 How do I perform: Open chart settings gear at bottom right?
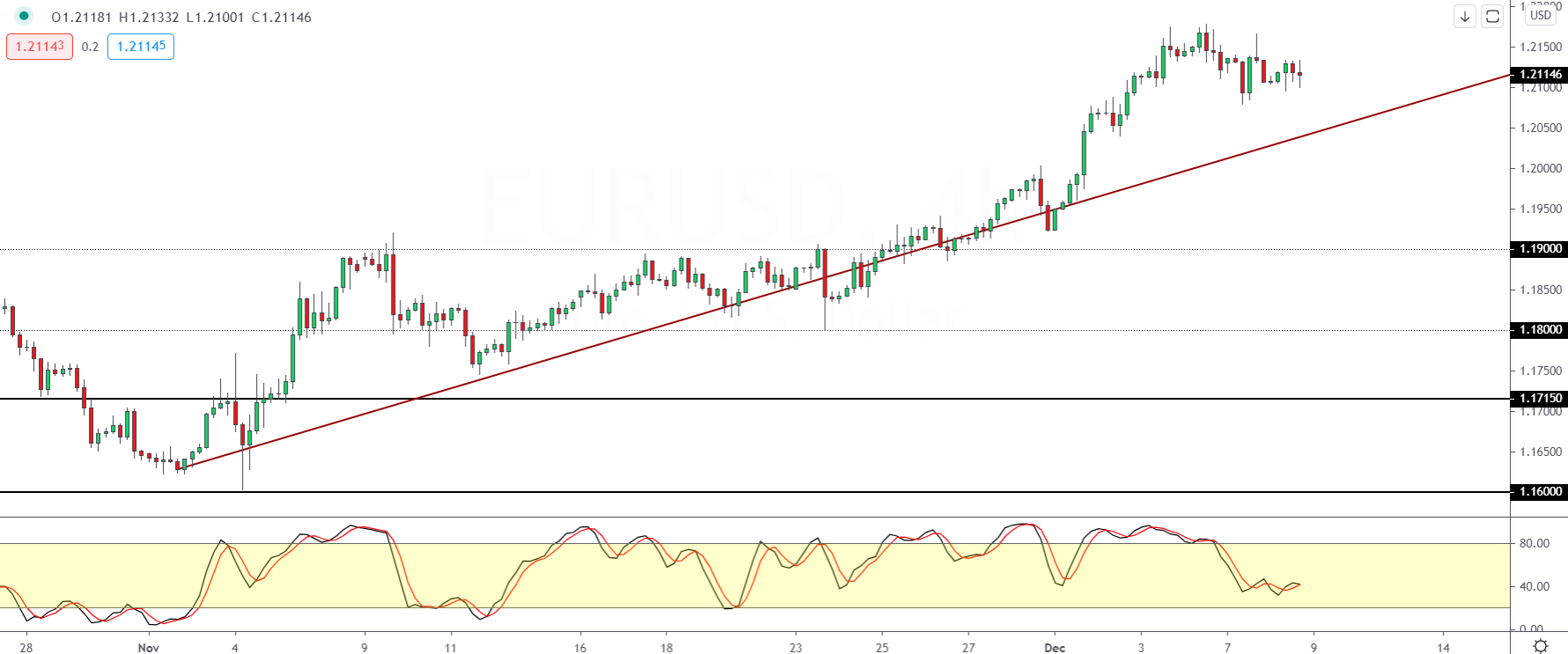tap(1541, 646)
